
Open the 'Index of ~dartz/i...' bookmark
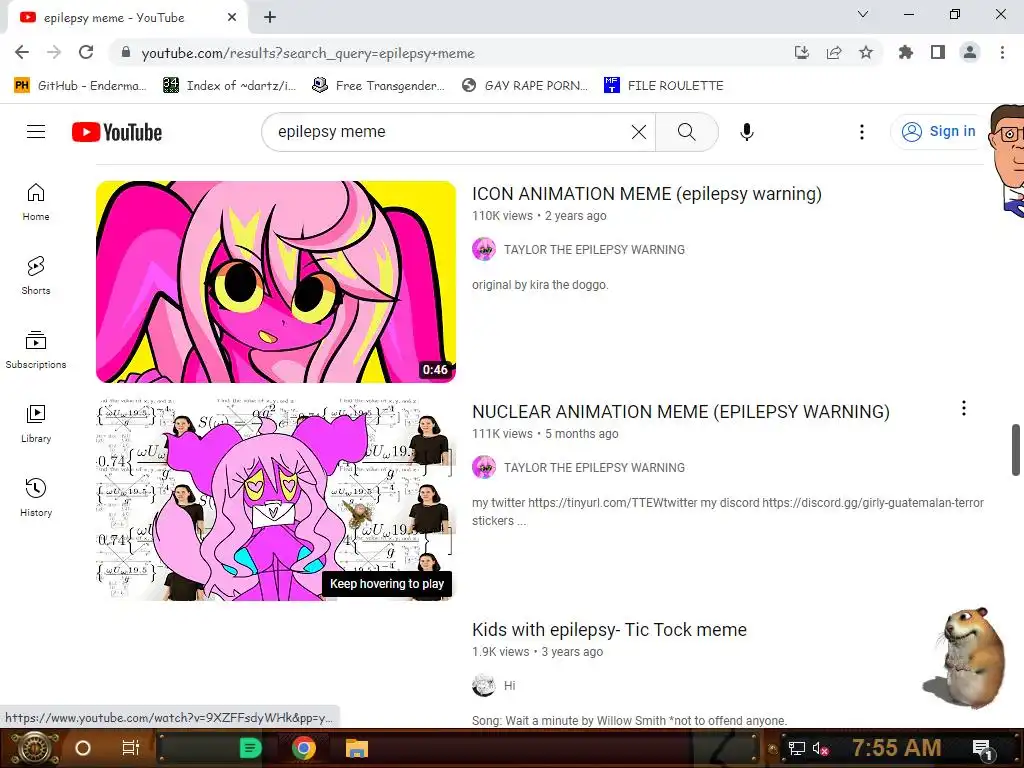click(x=229, y=86)
